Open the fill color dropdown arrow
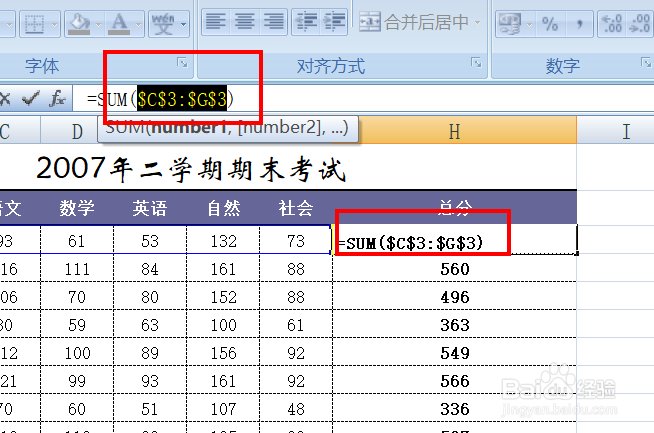654x433 pixels. coord(98,25)
